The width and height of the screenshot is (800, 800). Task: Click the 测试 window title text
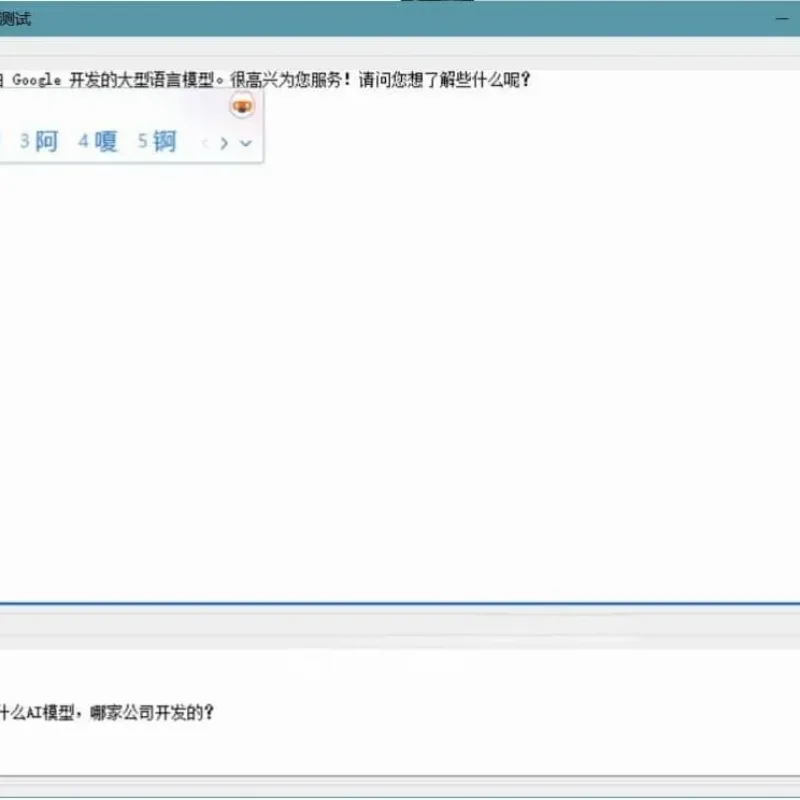point(15,19)
